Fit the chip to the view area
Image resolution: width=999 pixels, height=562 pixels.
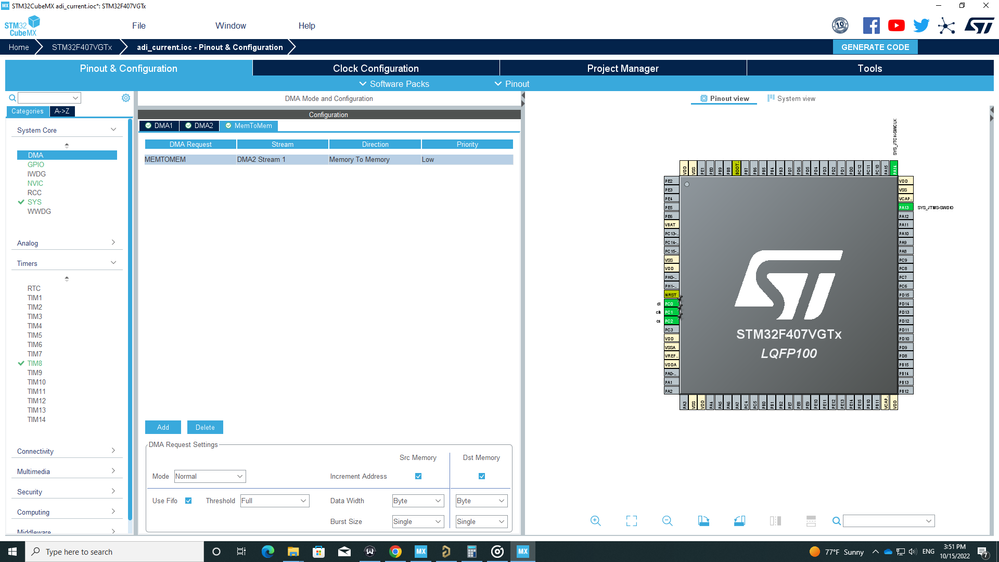tap(631, 521)
